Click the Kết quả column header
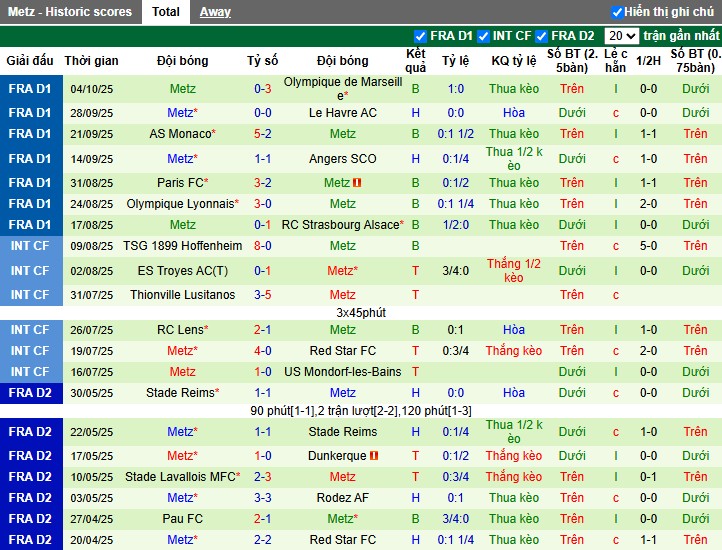This screenshot has height=550, width=722. [x=415, y=61]
